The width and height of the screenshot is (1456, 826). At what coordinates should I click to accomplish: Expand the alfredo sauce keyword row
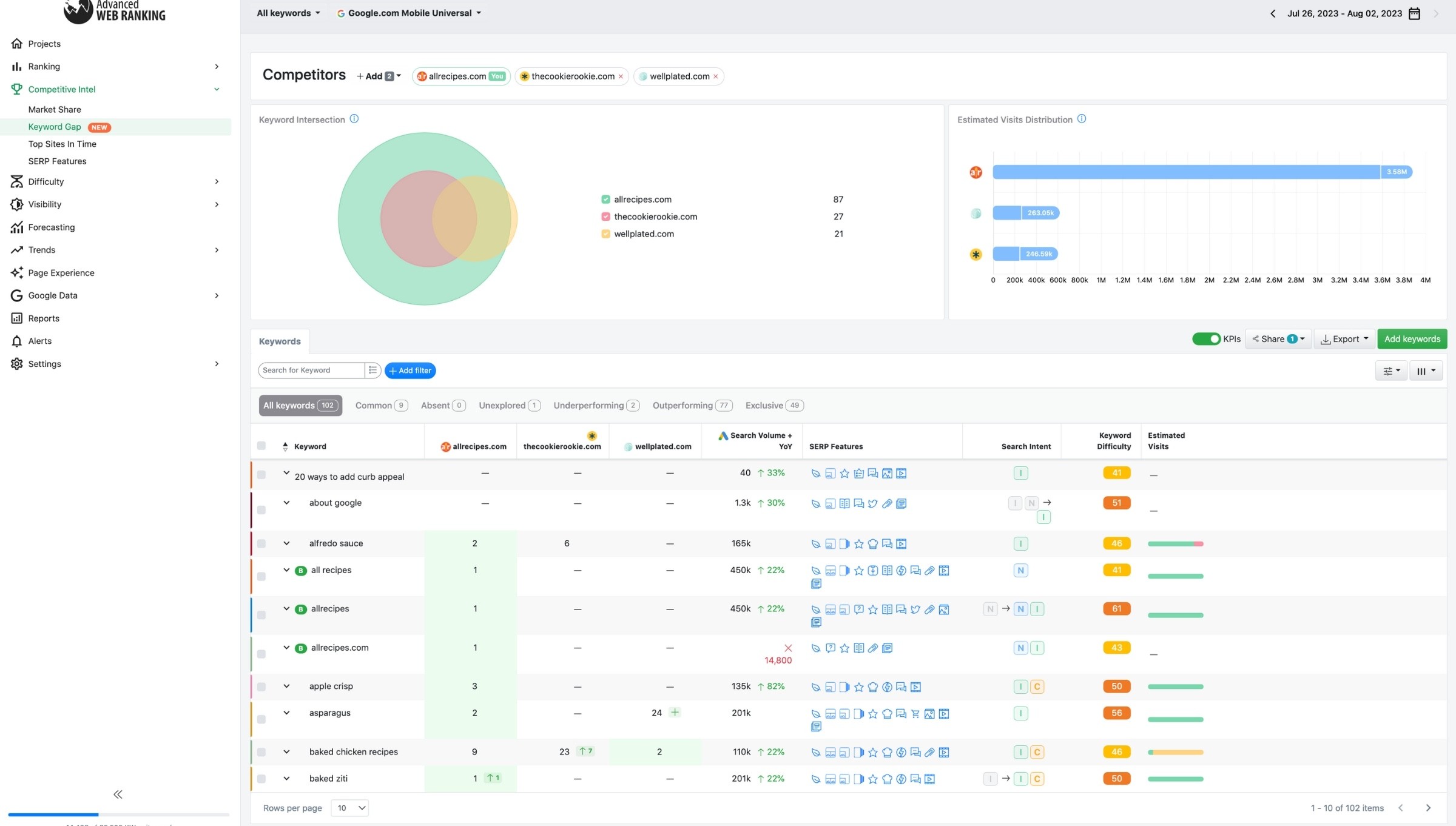286,543
